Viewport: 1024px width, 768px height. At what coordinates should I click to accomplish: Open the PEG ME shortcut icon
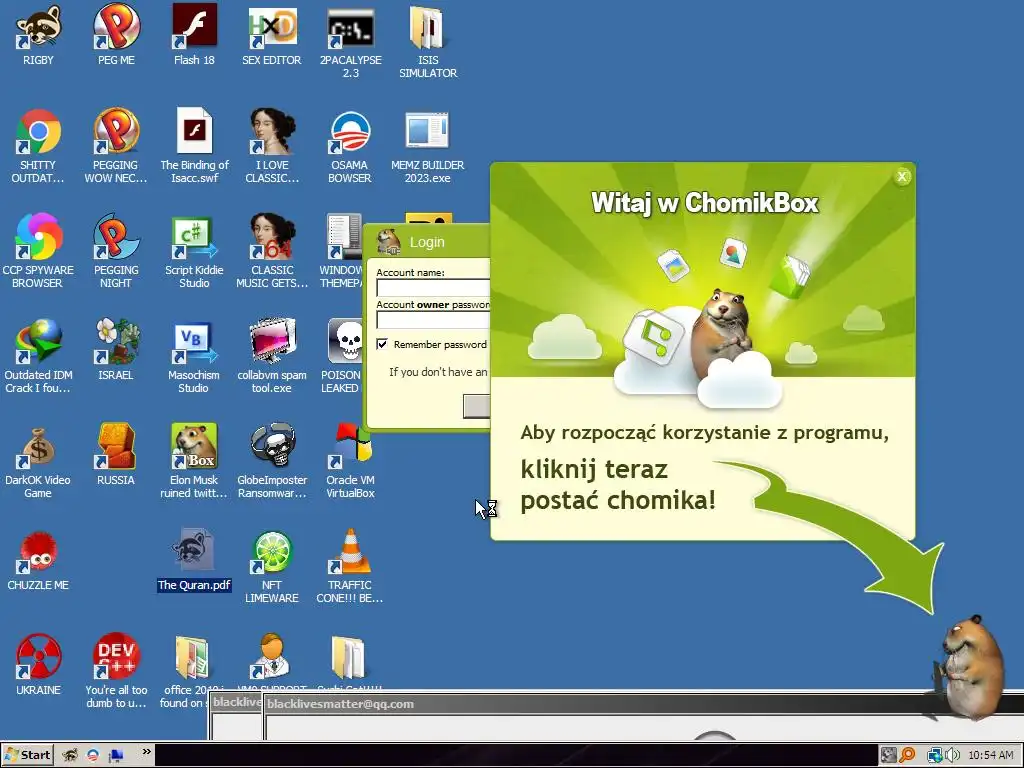click(116, 27)
